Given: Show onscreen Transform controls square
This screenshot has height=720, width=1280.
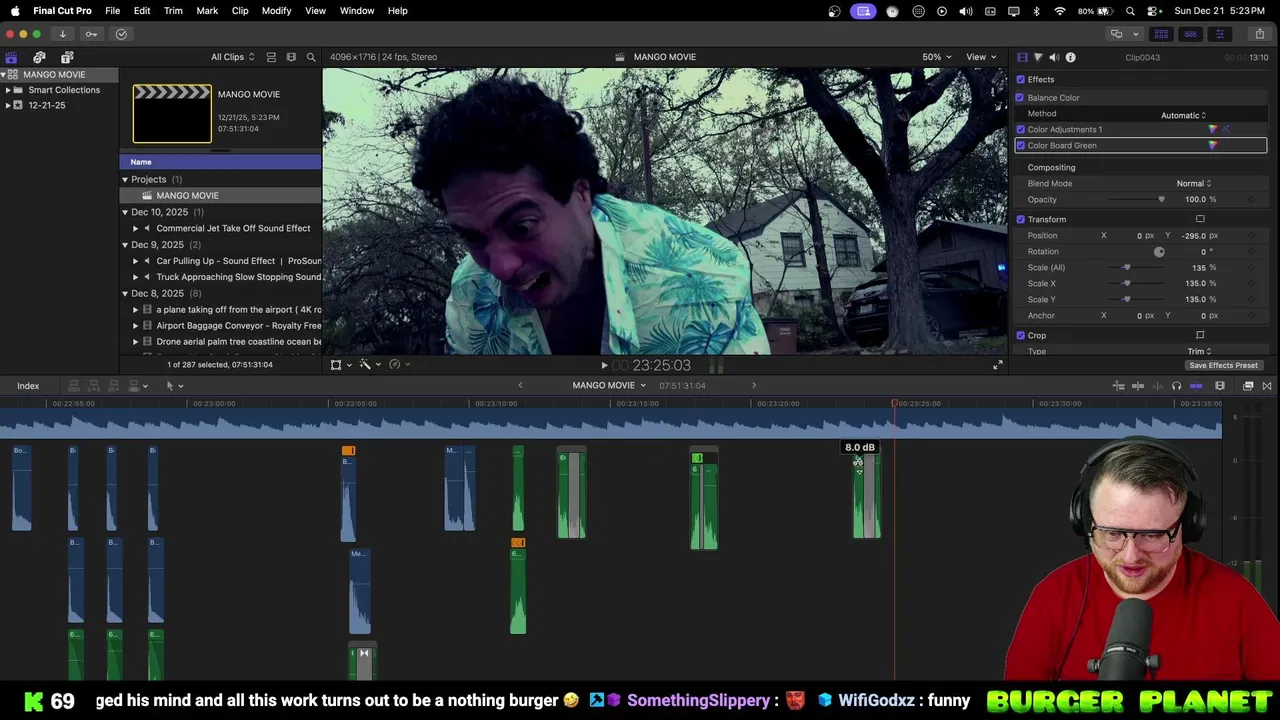Looking at the screenshot, I should pos(1200,219).
